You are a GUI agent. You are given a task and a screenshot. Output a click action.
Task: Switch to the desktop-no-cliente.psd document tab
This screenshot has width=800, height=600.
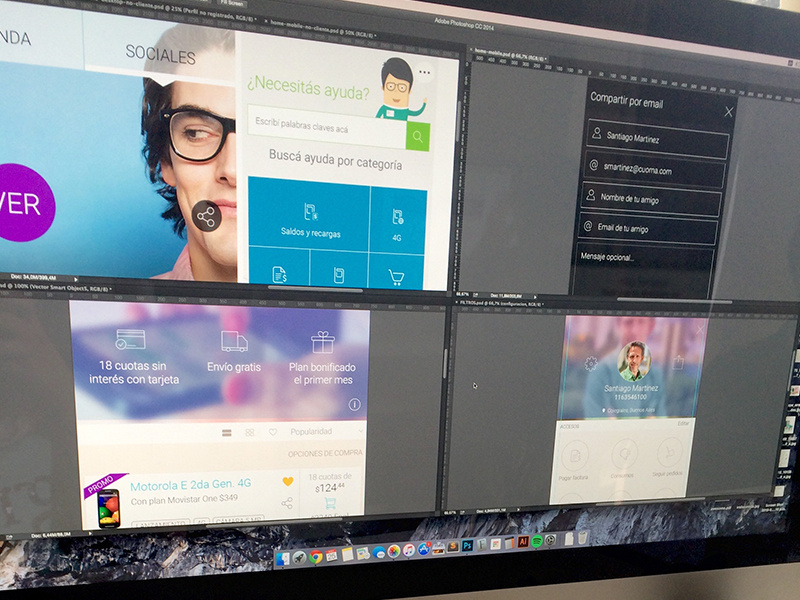coord(179,12)
